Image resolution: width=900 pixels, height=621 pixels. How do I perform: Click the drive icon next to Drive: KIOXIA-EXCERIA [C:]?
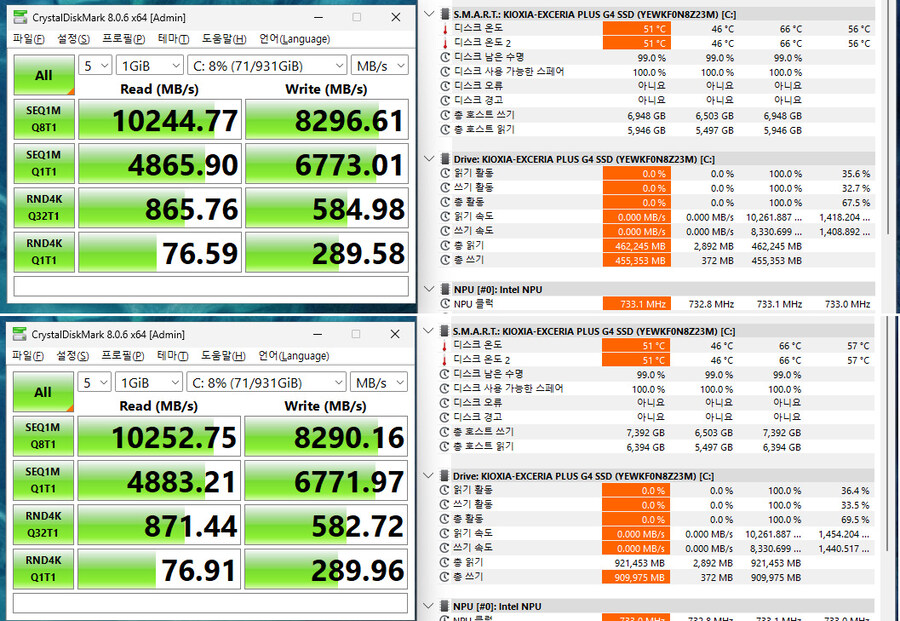pyautogui.click(x=443, y=158)
